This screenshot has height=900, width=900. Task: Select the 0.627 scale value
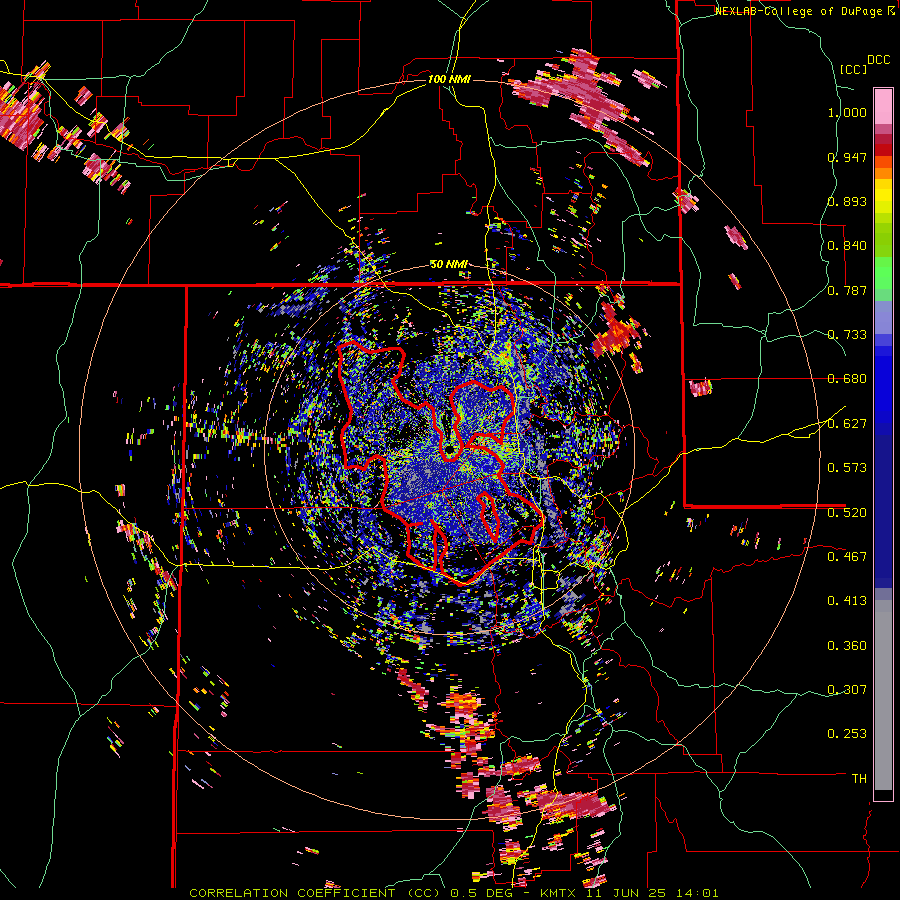click(847, 424)
